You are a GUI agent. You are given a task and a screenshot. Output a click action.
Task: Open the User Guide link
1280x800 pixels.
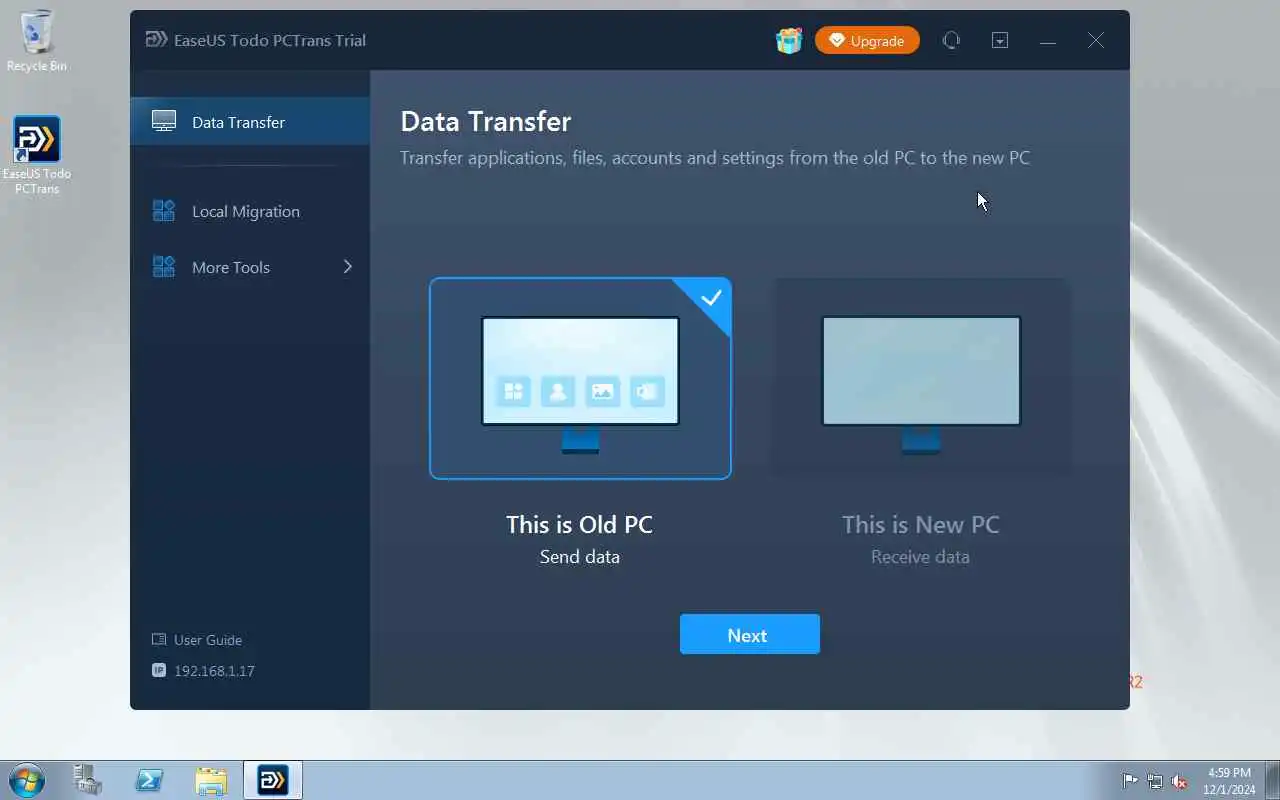207,640
